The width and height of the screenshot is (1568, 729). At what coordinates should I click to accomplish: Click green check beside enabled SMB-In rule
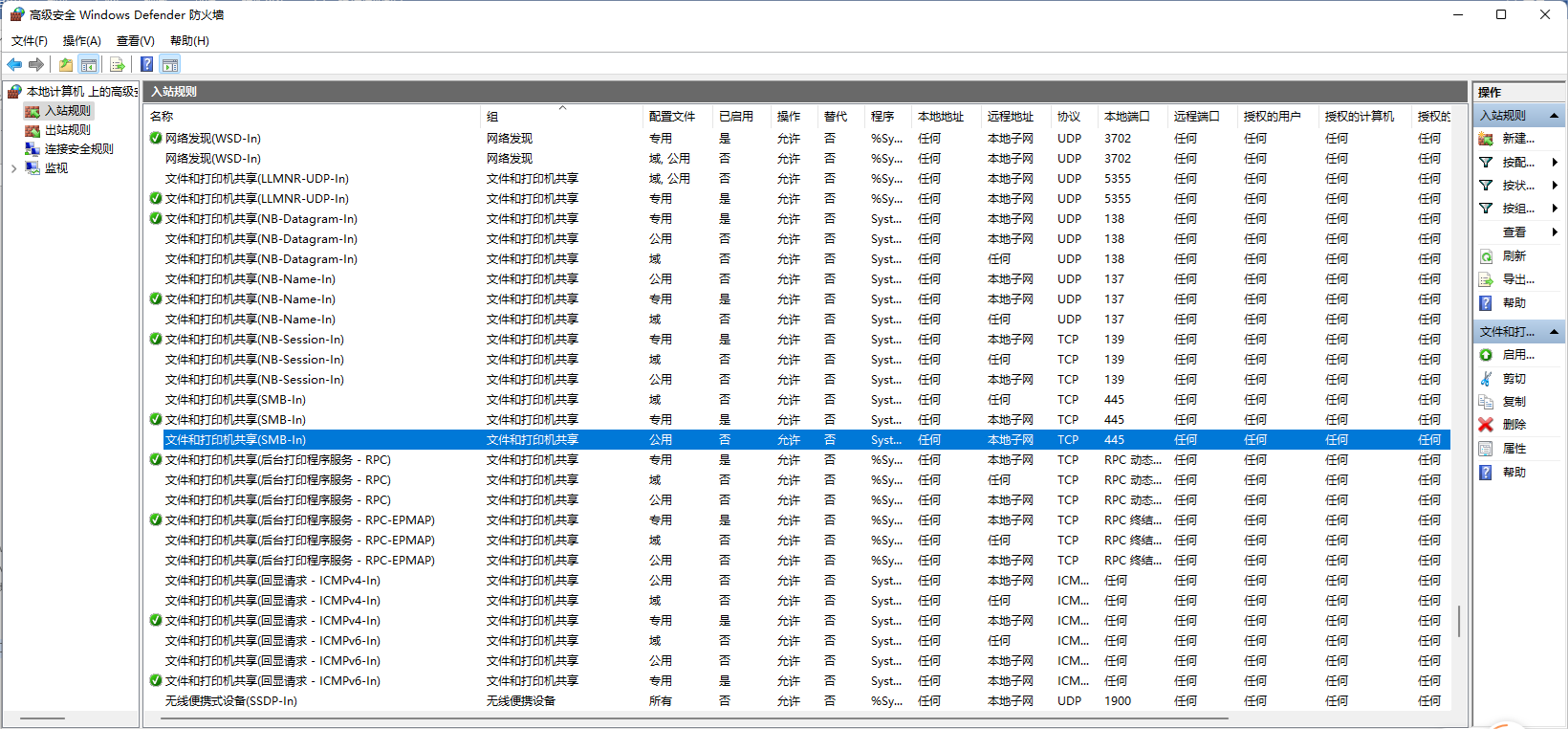[156, 419]
